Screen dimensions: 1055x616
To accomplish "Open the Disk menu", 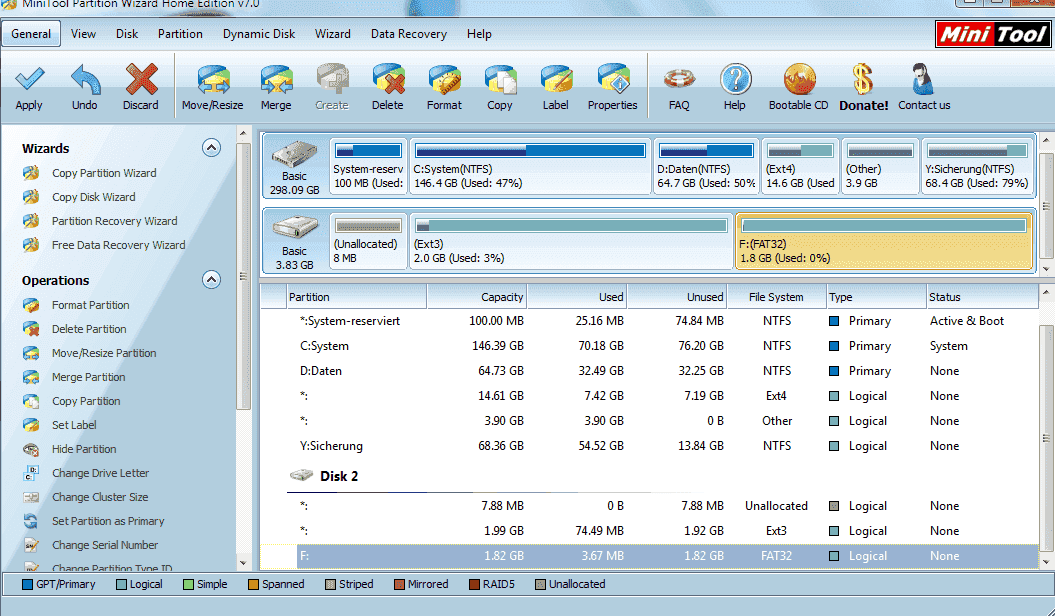I will (x=126, y=34).
